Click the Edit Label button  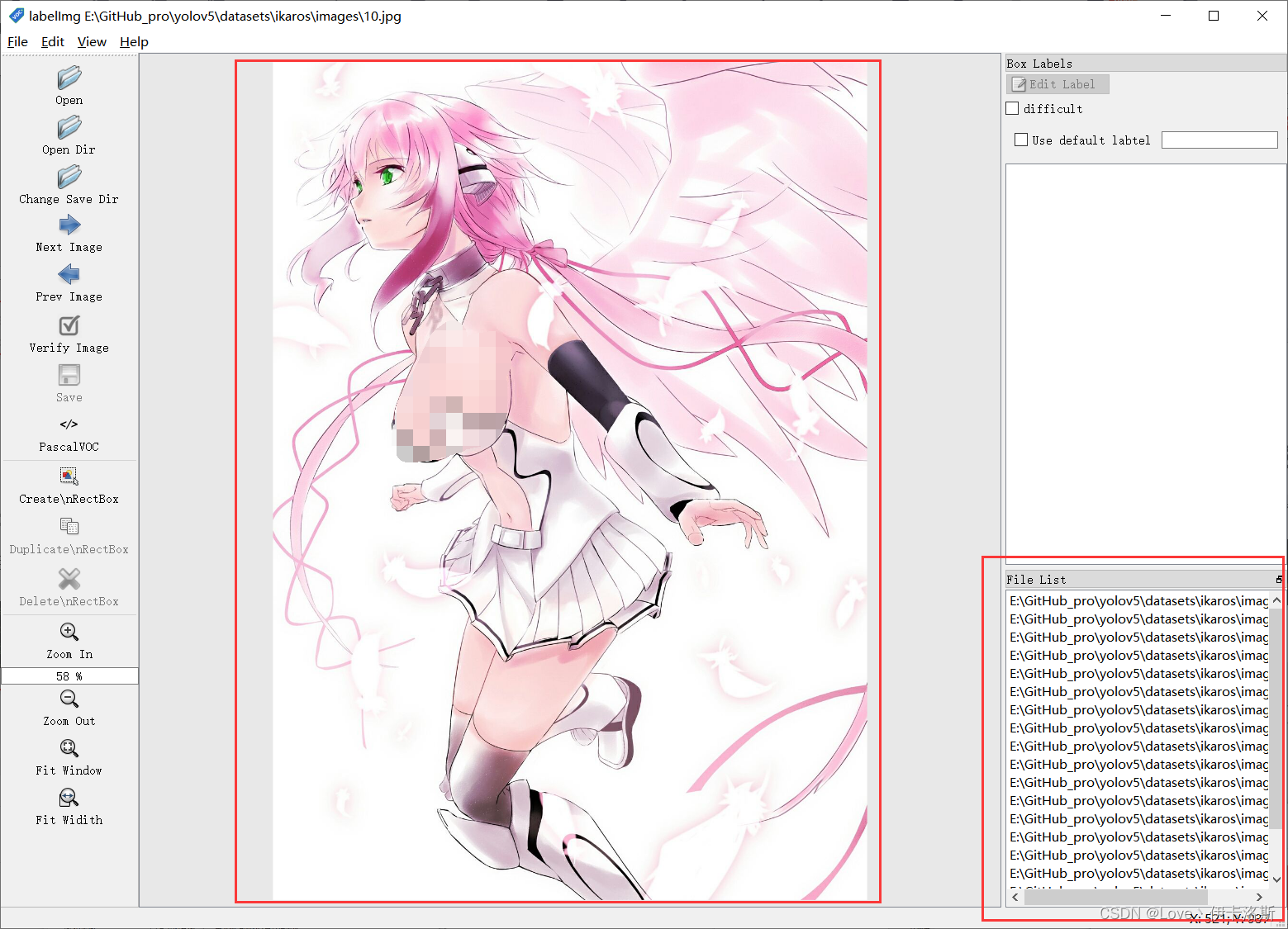[x=1057, y=84]
